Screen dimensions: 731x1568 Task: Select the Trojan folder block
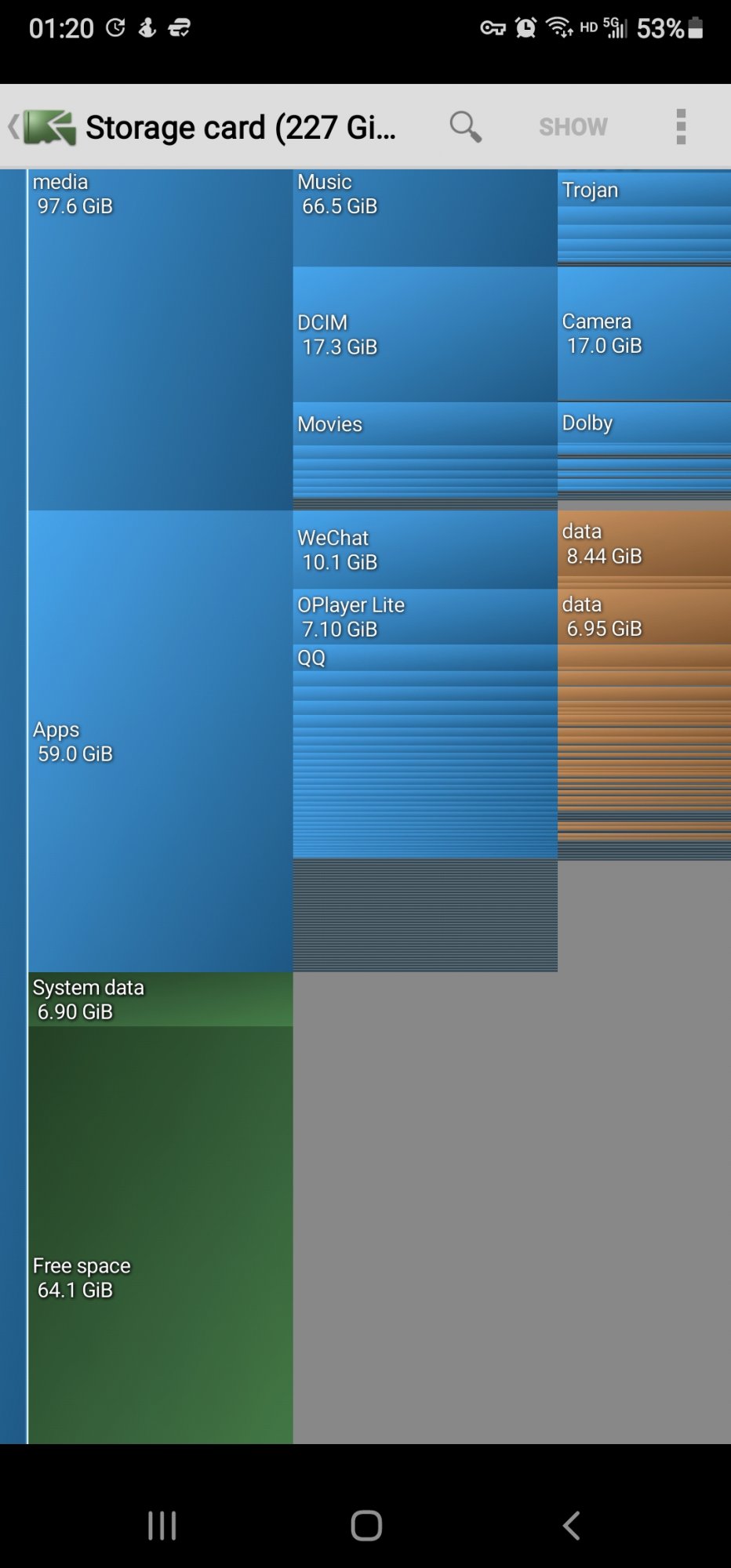[x=643, y=190]
